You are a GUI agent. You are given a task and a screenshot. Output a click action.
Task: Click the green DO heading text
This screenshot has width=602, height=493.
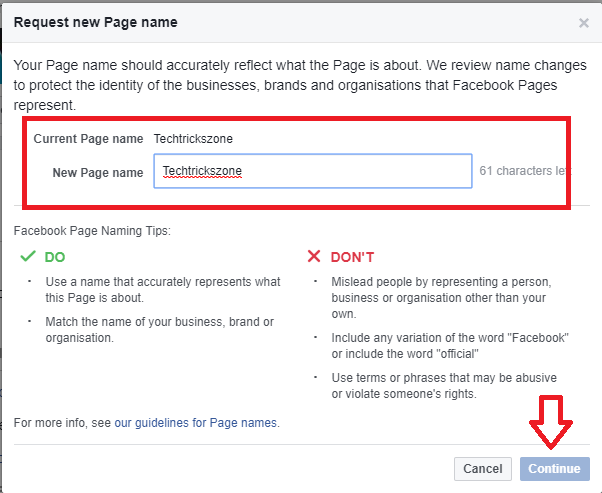53,257
